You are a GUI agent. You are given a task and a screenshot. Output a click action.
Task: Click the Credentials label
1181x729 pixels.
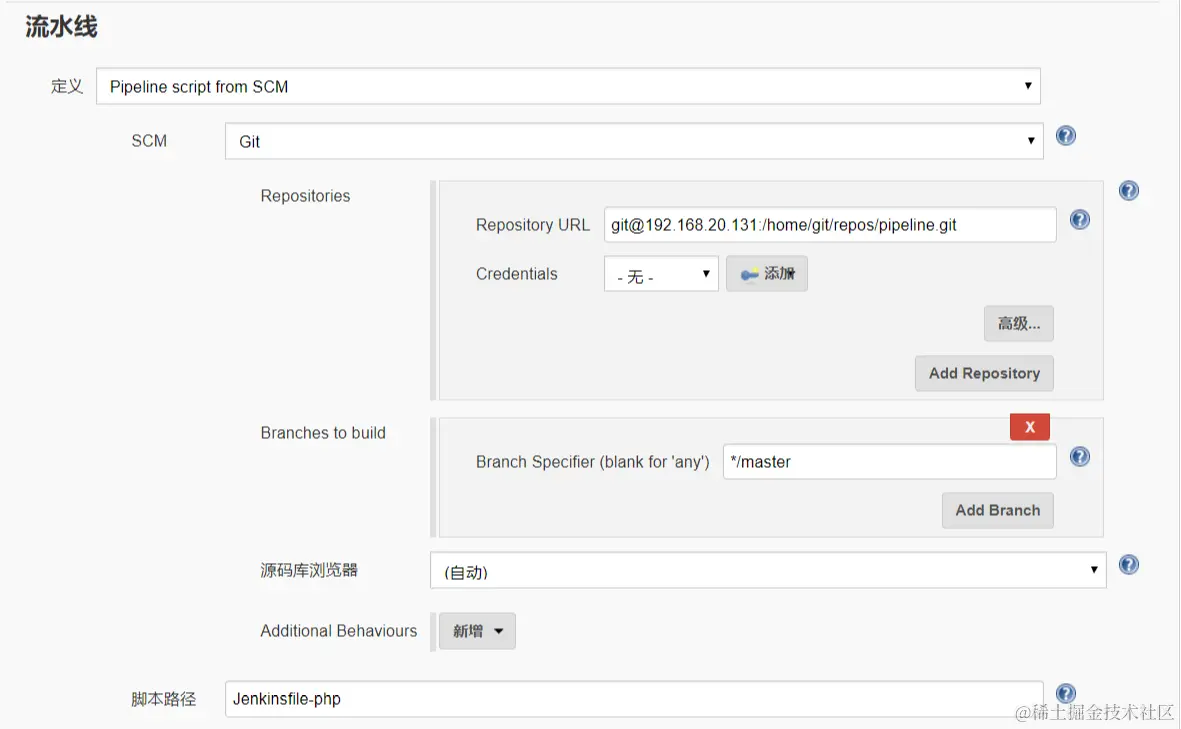(x=517, y=274)
